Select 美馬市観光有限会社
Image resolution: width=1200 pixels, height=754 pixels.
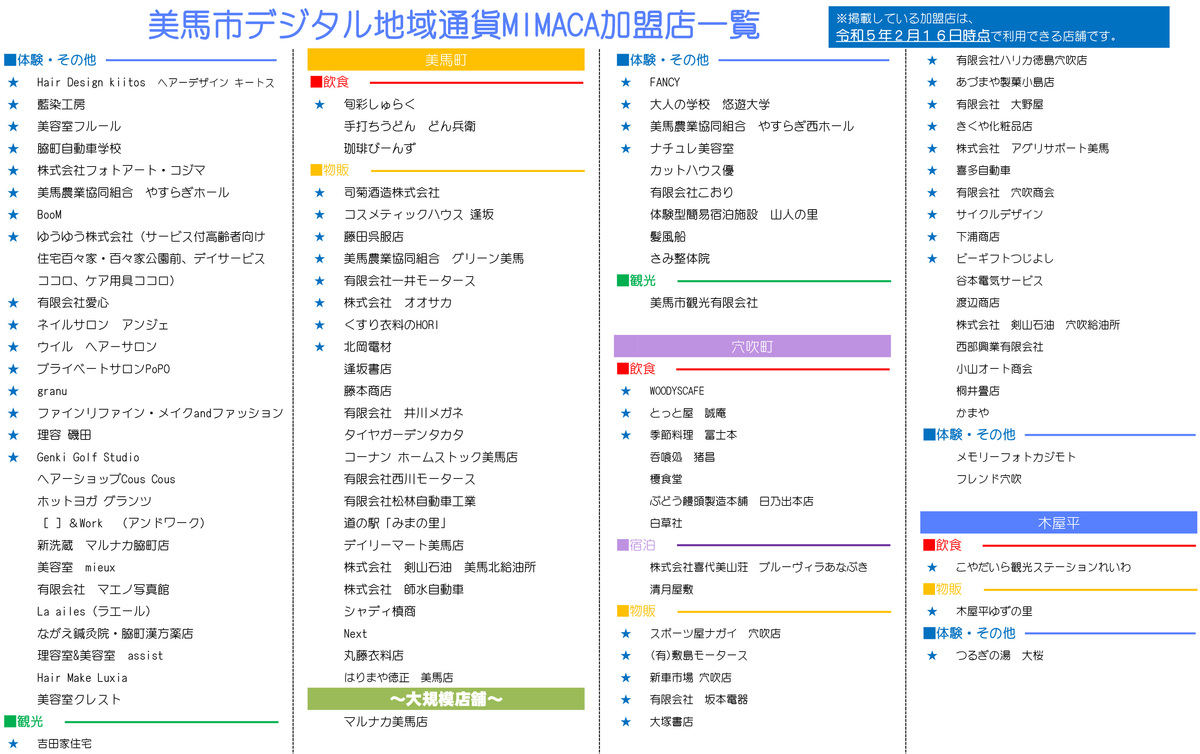click(x=704, y=302)
